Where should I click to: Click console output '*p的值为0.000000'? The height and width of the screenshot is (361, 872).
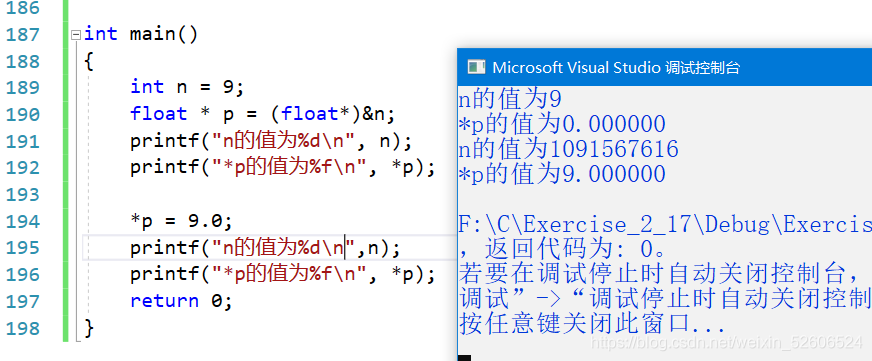(x=562, y=125)
